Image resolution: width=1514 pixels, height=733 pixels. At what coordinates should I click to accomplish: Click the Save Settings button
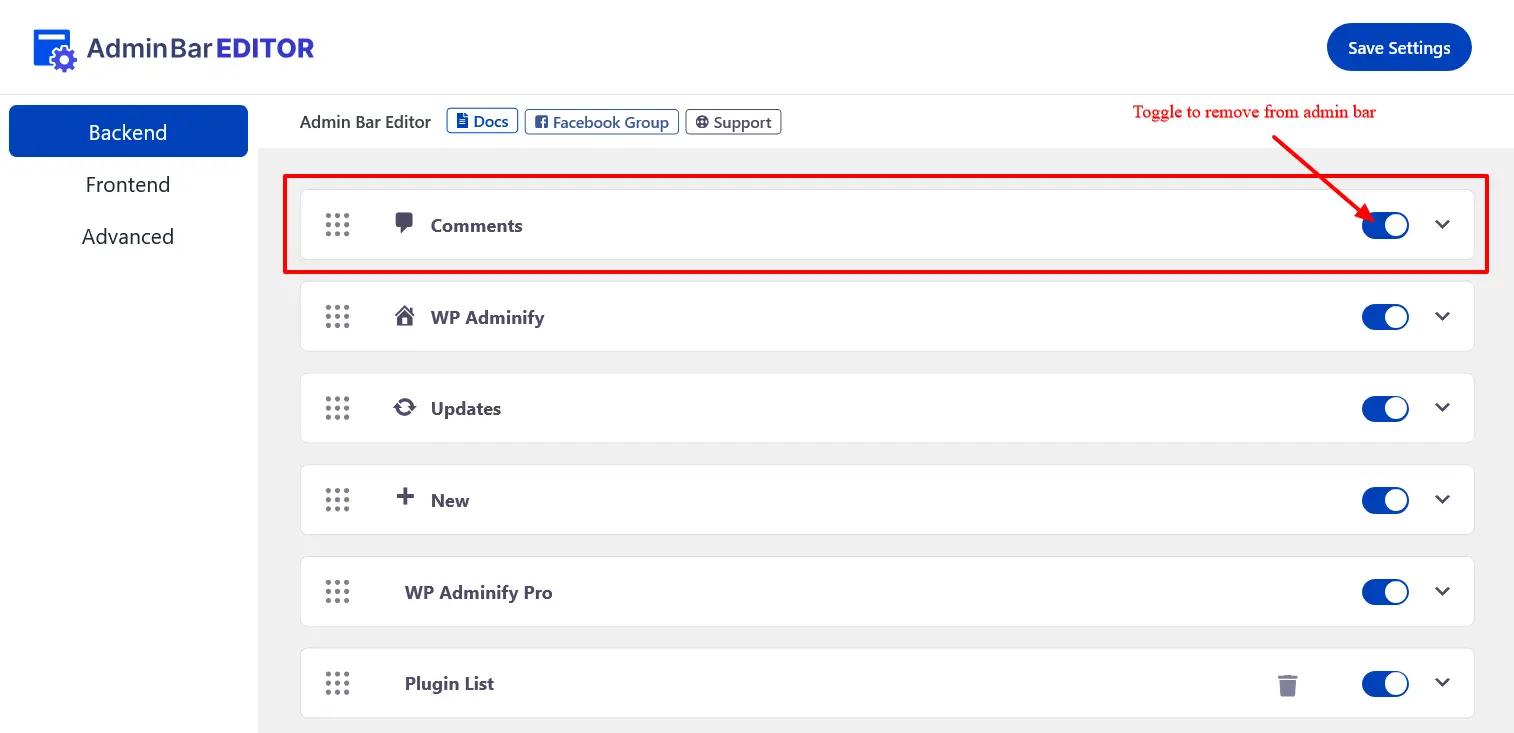[1398, 47]
